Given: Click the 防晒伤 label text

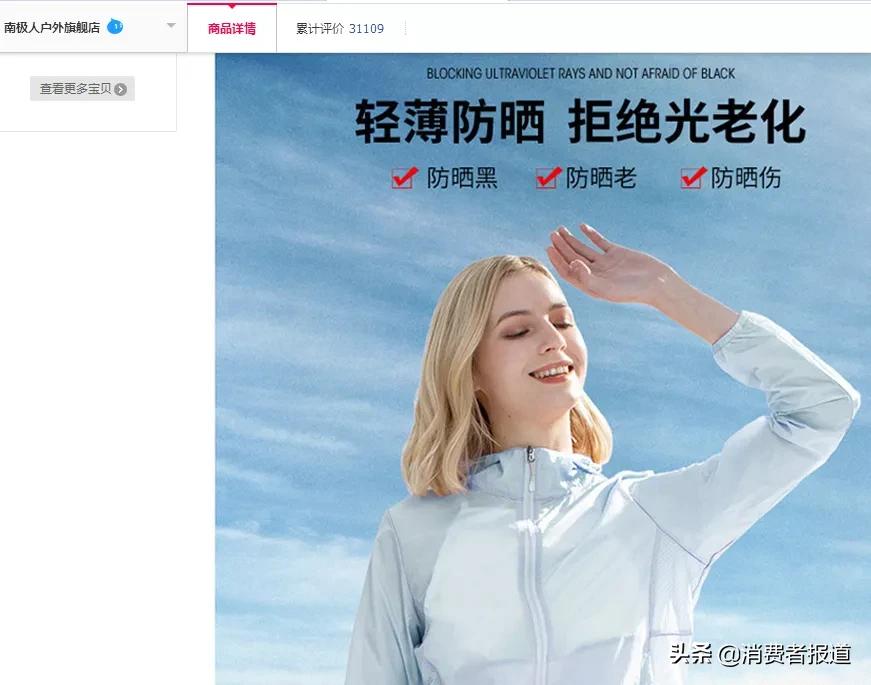Looking at the screenshot, I should click(746, 178).
